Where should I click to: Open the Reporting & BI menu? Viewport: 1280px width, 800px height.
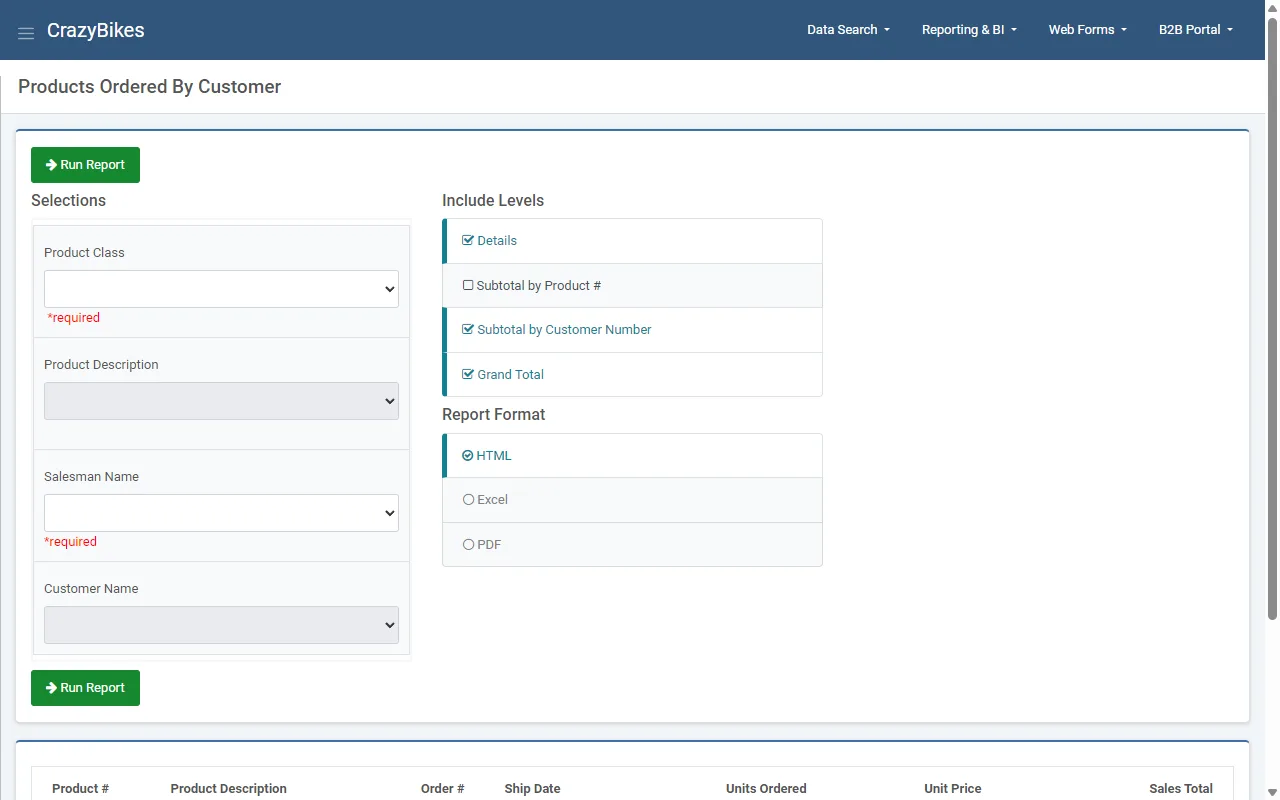tap(969, 30)
